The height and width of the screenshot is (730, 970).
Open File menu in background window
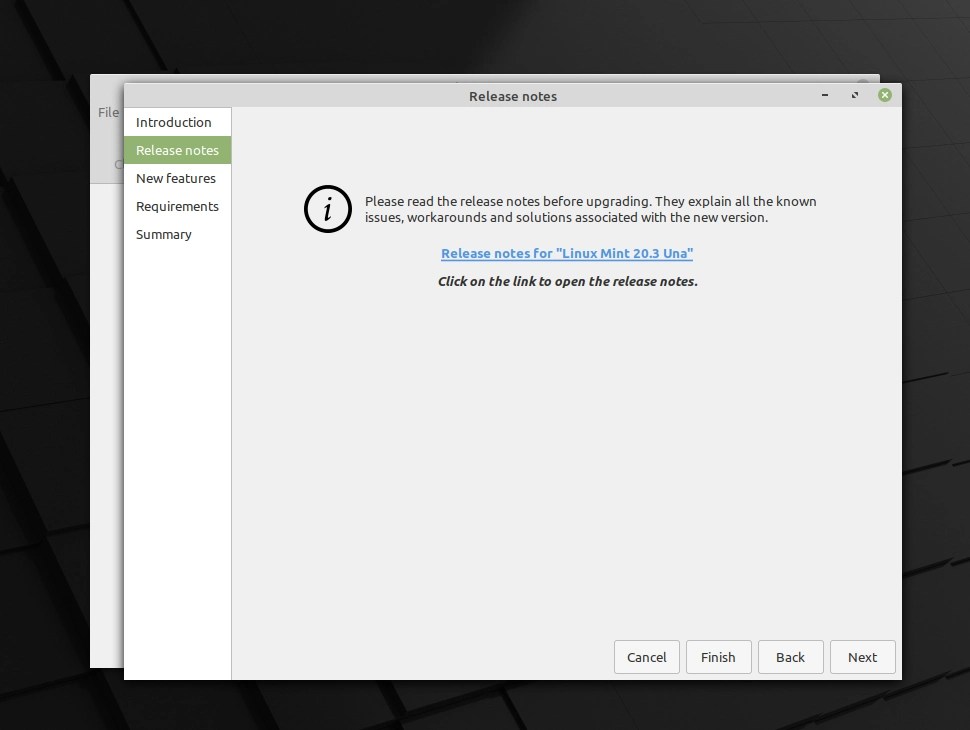pos(108,112)
